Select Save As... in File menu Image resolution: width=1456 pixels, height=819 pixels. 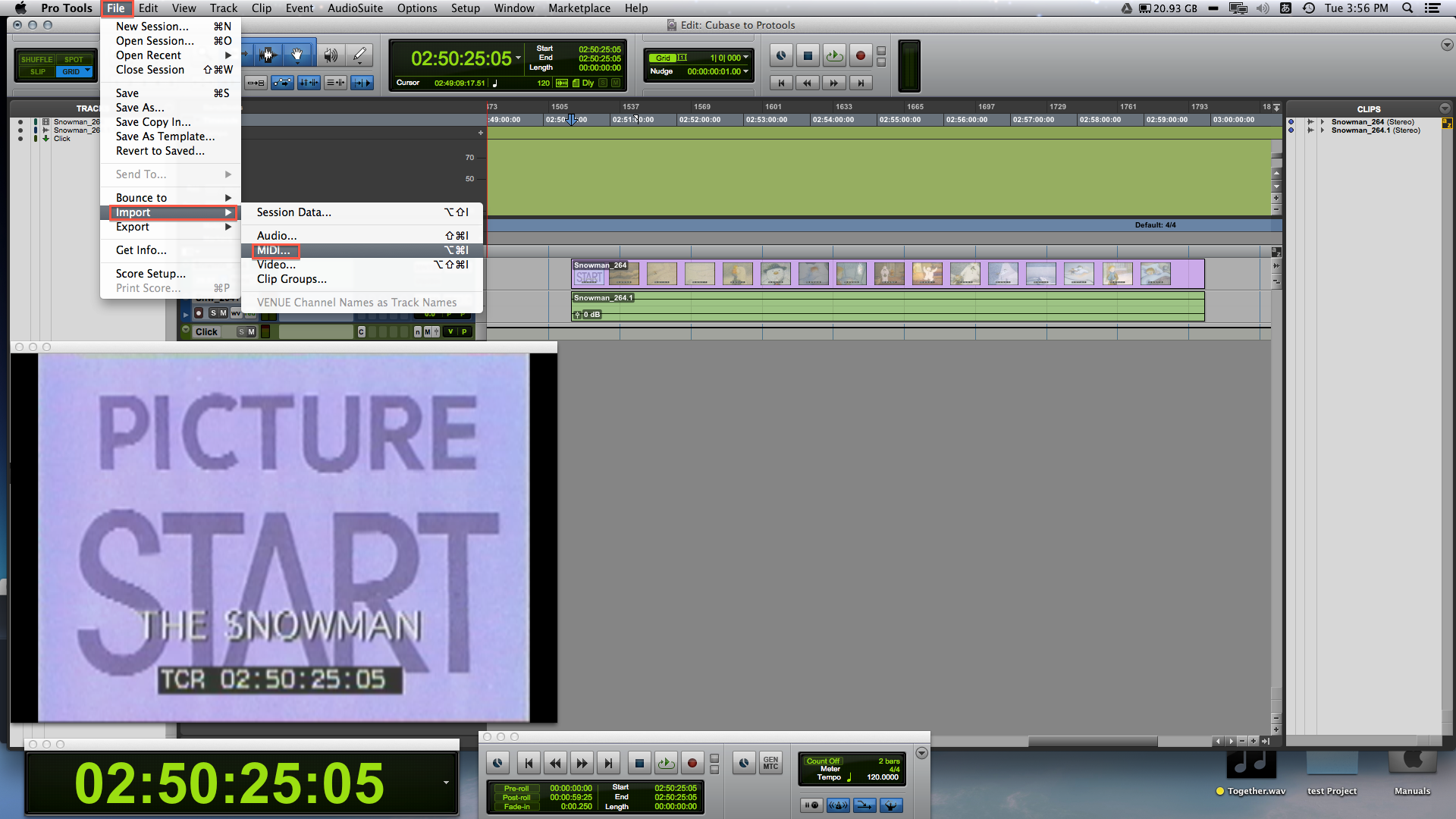(x=171, y=108)
